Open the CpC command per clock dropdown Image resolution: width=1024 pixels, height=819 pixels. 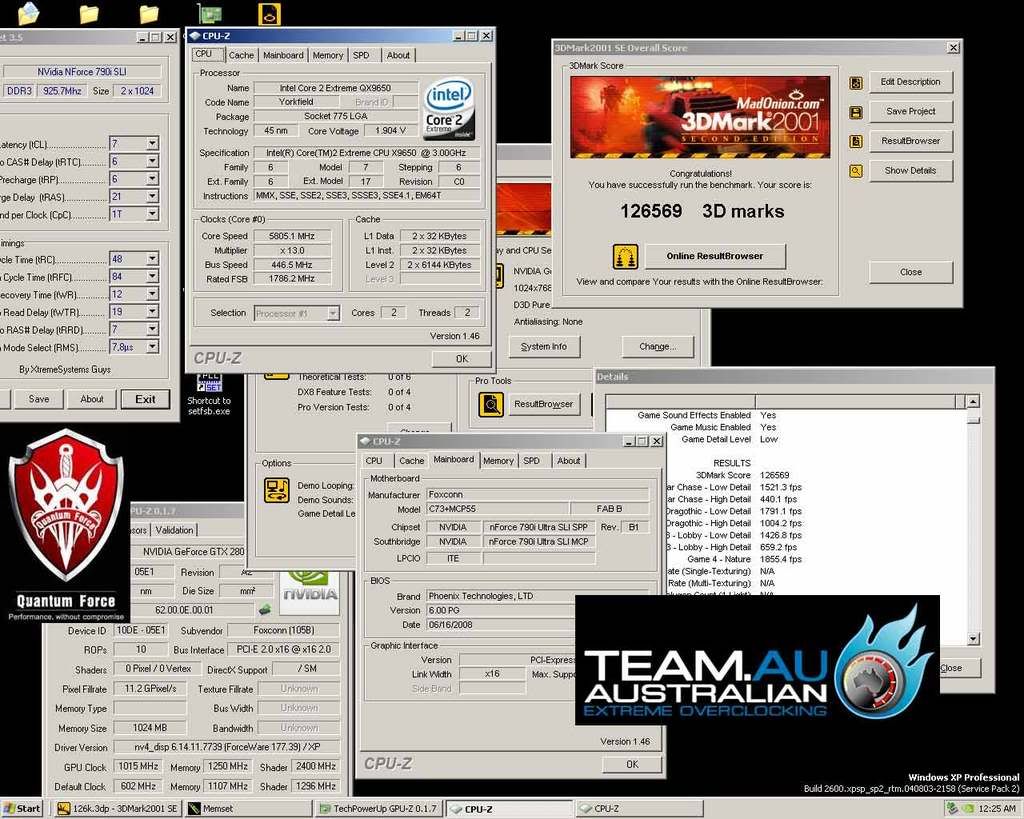[x=152, y=214]
